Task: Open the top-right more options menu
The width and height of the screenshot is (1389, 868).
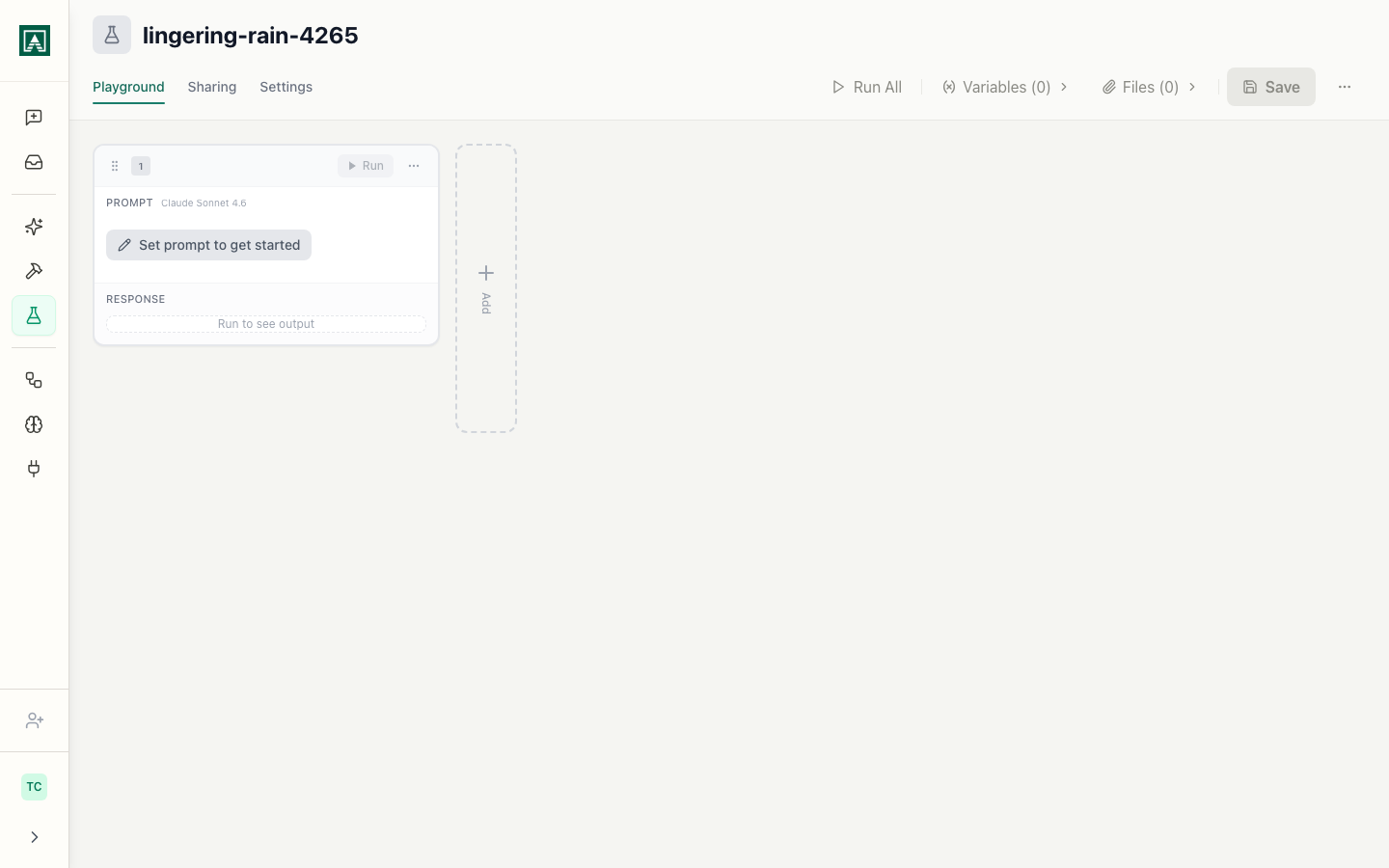Action: click(x=1345, y=87)
